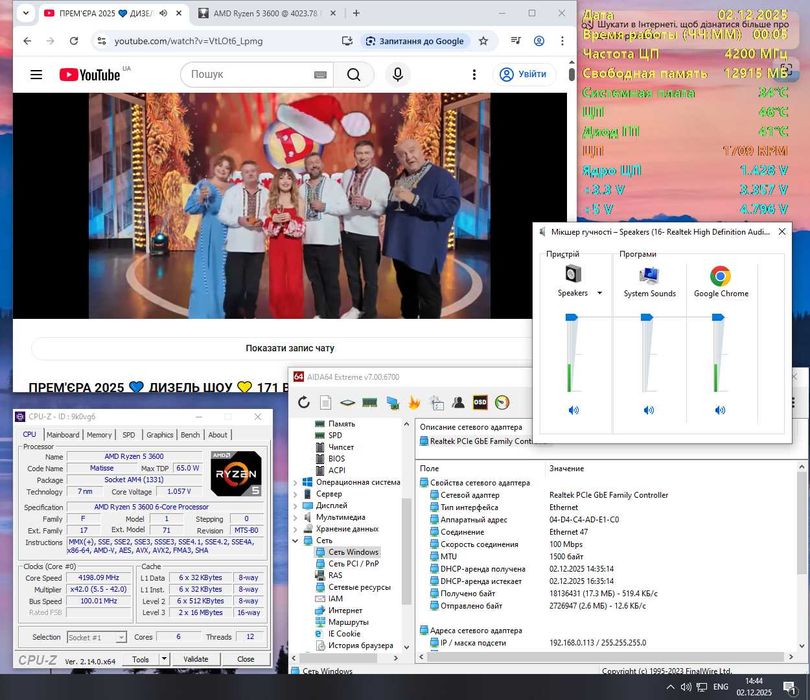
Task: Open the AIDA64 OSD panel icon
Action: point(480,402)
